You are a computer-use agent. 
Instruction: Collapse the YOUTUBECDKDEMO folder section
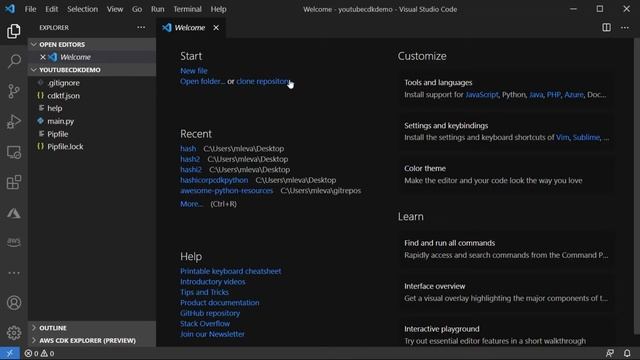click(92, 70)
